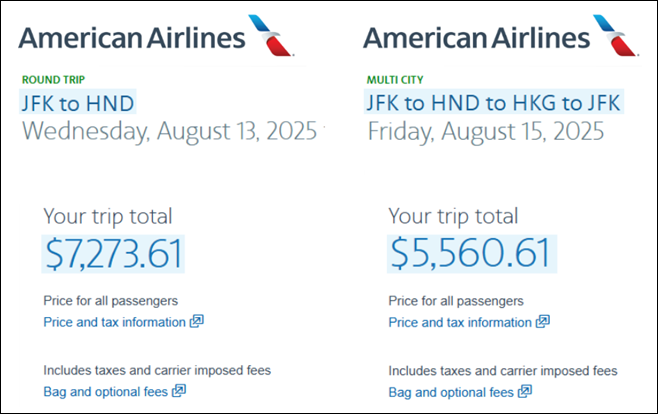Select the JFK to HND route heading
This screenshot has width=658, height=414.
pos(78,102)
